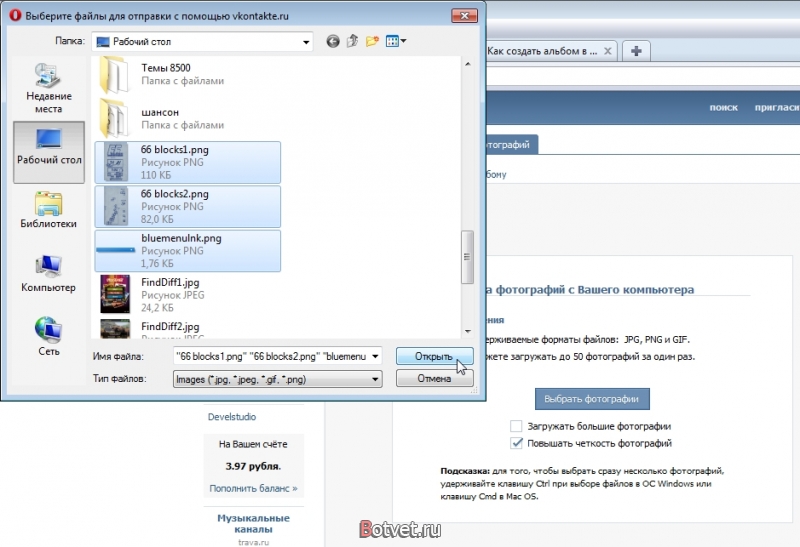The width and height of the screenshot is (800, 547).
Task: Click Выбрать фотографии button on page
Action: [x=592, y=399]
